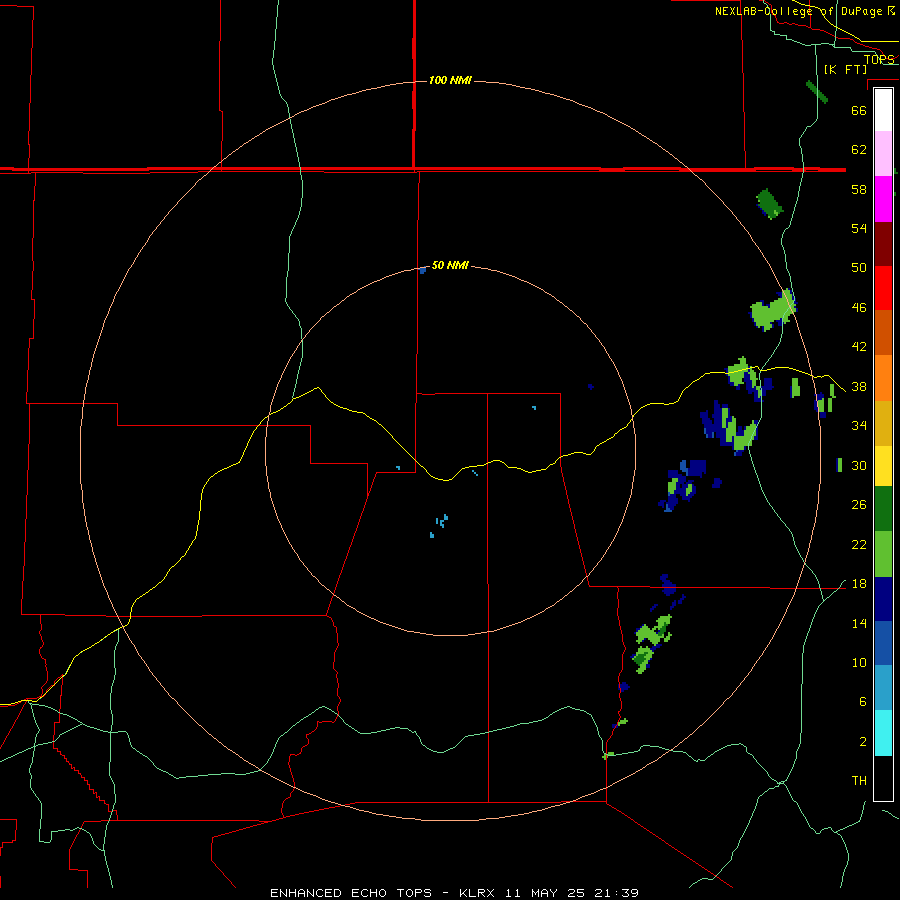
Task: Click the "14" legend value
Action: [x=859, y=623]
